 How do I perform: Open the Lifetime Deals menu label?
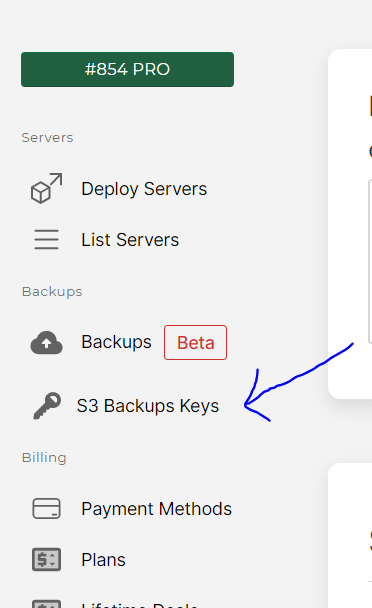click(140, 605)
